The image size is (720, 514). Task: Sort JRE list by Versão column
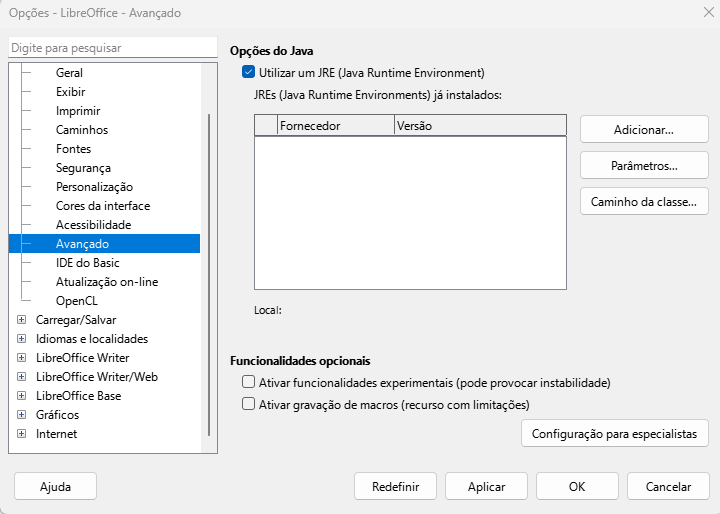point(480,125)
